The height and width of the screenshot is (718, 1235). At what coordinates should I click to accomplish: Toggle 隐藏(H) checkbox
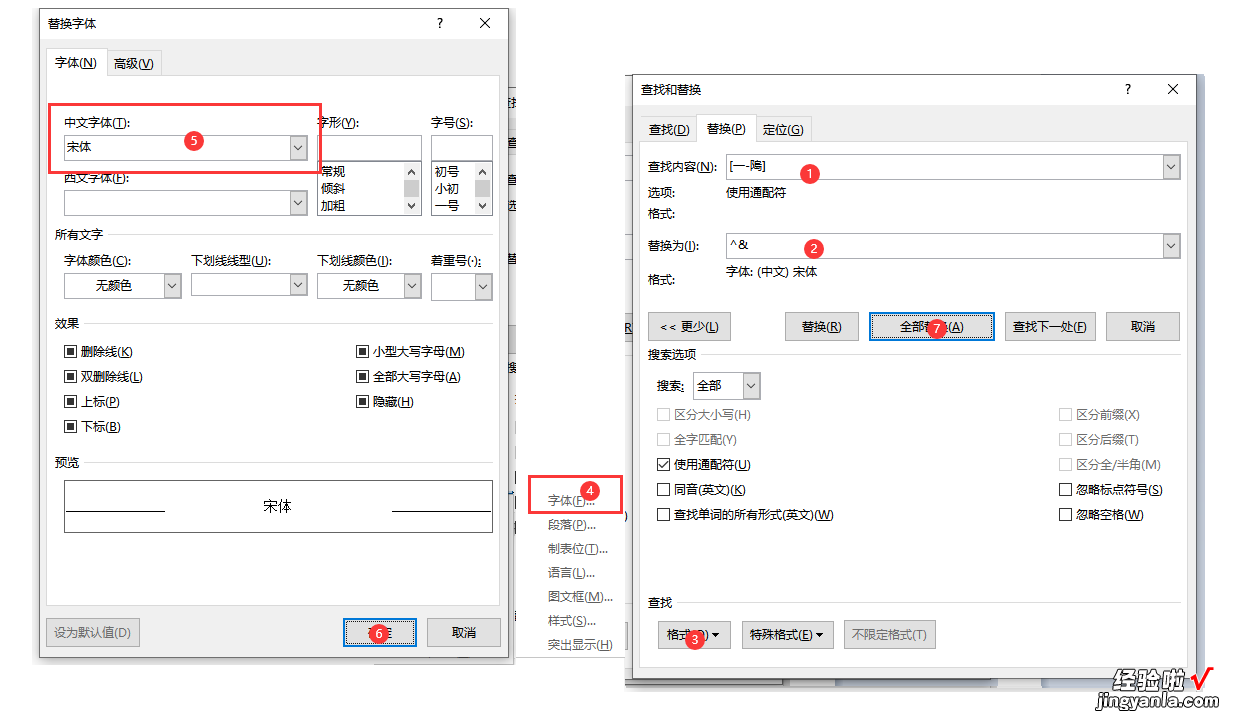click(x=363, y=402)
